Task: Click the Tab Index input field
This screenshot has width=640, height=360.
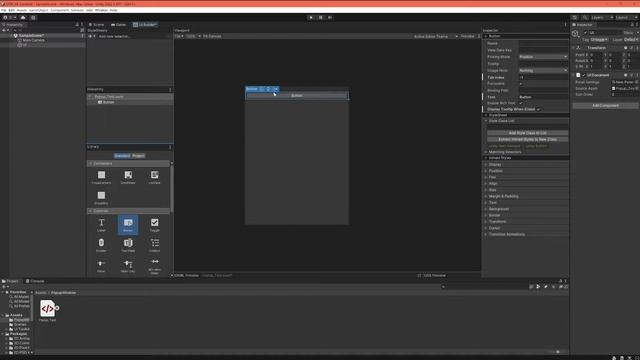Action: [543, 78]
